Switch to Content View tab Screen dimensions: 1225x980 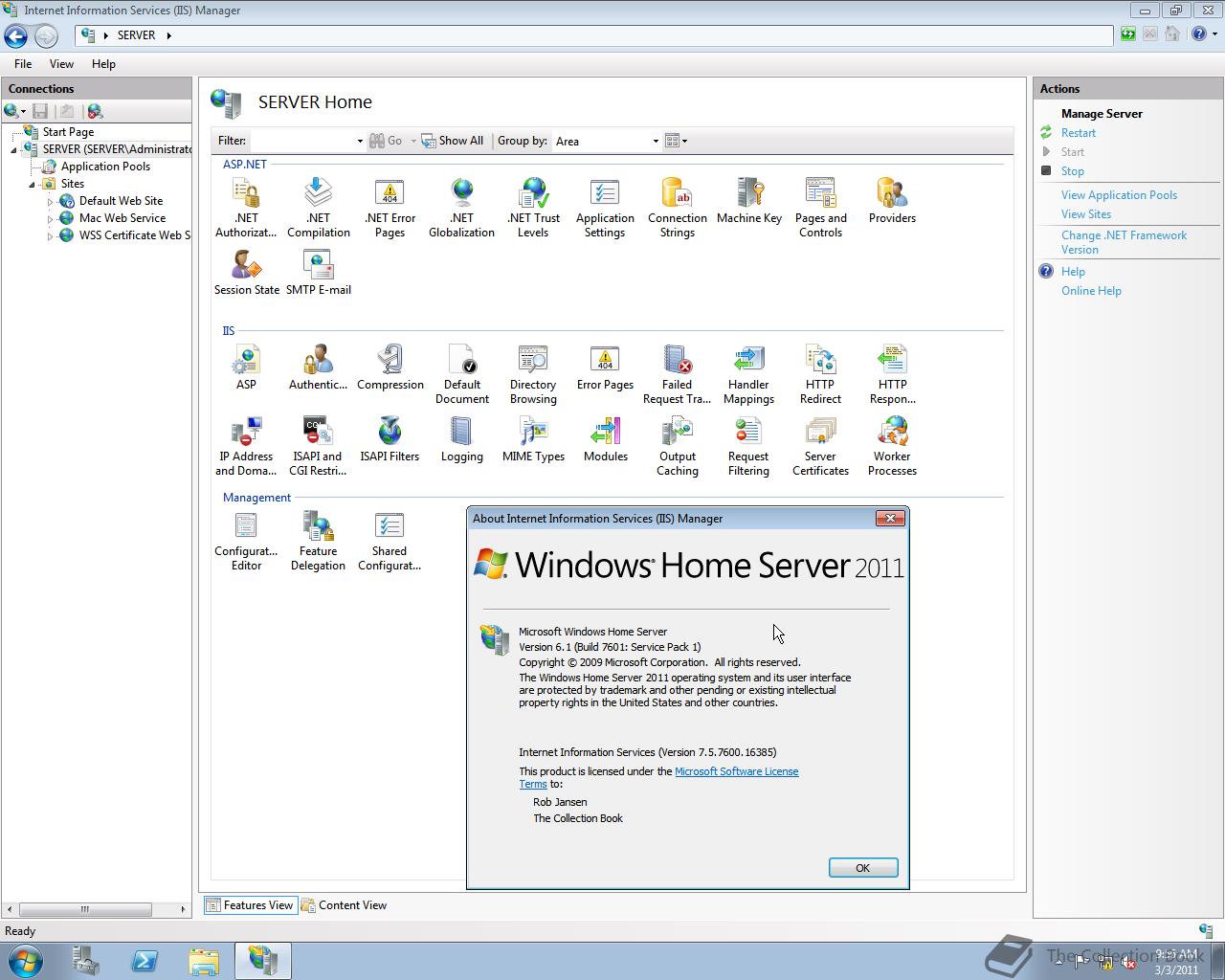pos(344,905)
